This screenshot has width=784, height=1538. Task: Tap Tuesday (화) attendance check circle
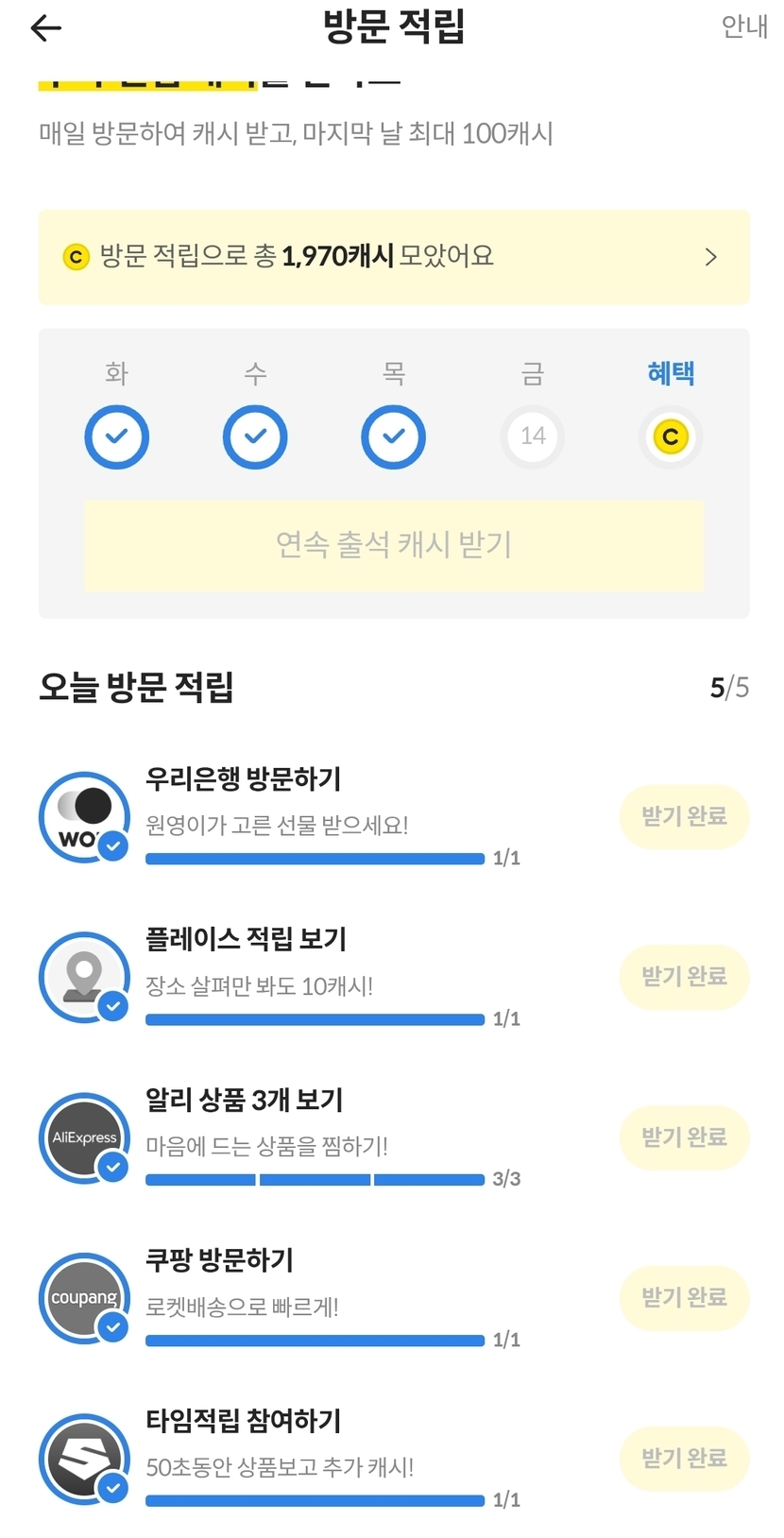tap(116, 437)
